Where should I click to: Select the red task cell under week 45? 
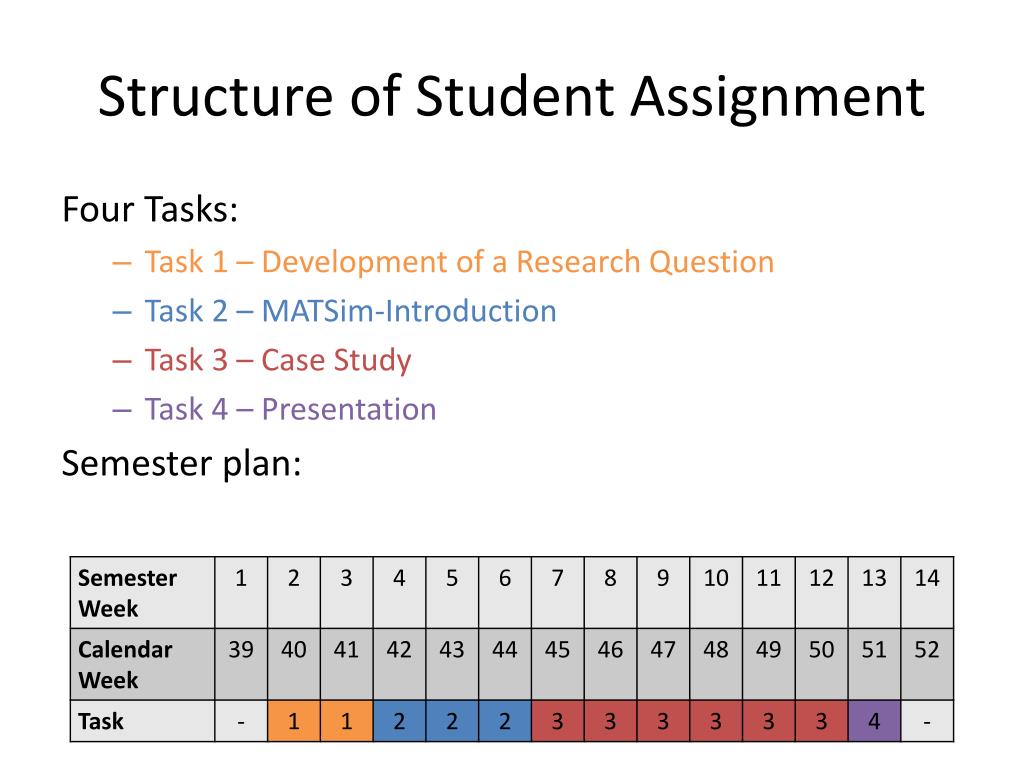click(x=558, y=721)
